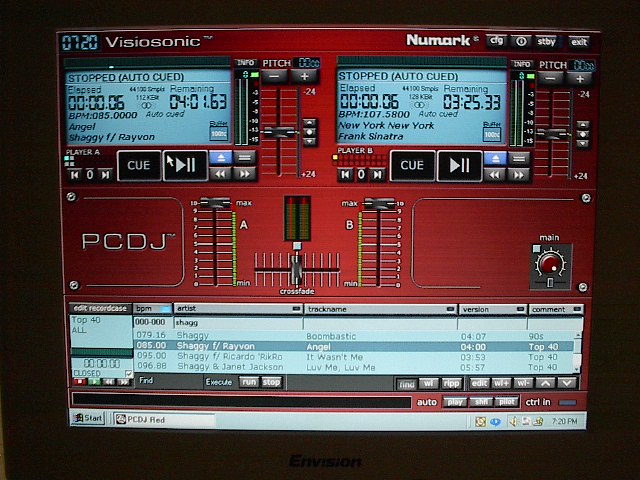
Task: Skip to next track on Player A
Action: (x=105, y=175)
